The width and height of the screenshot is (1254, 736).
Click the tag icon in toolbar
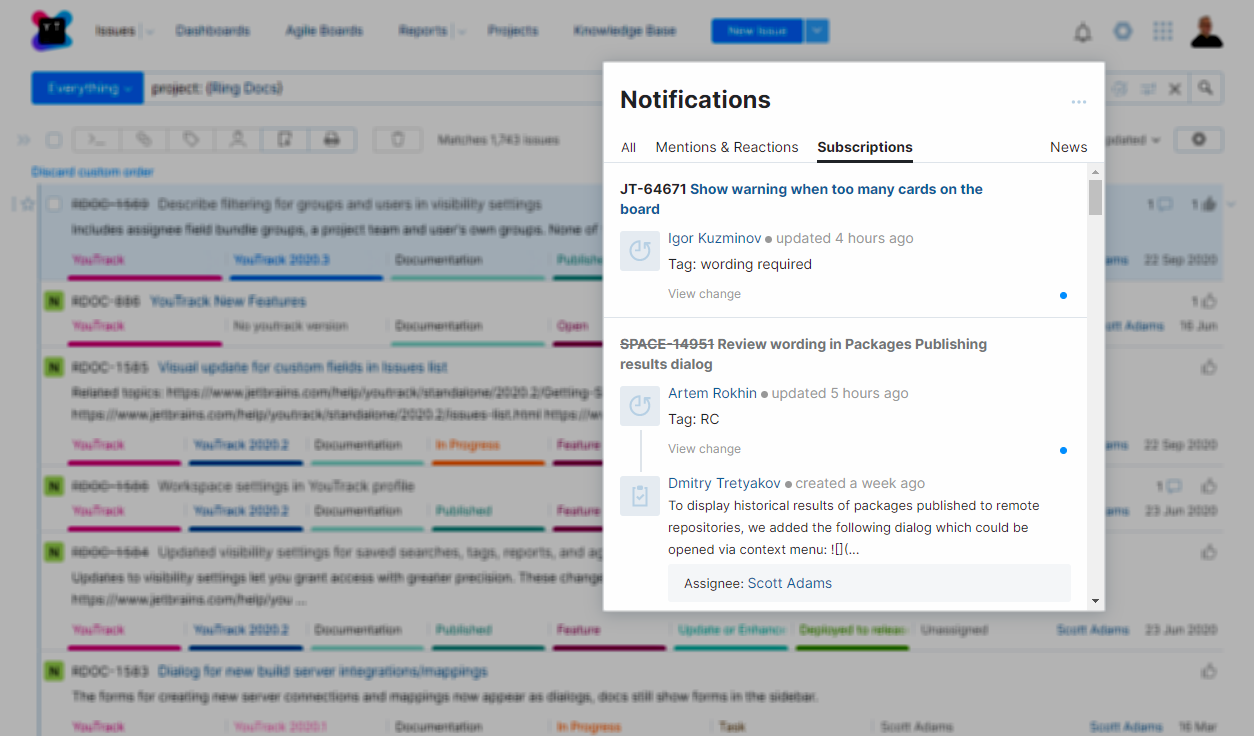tap(191, 140)
